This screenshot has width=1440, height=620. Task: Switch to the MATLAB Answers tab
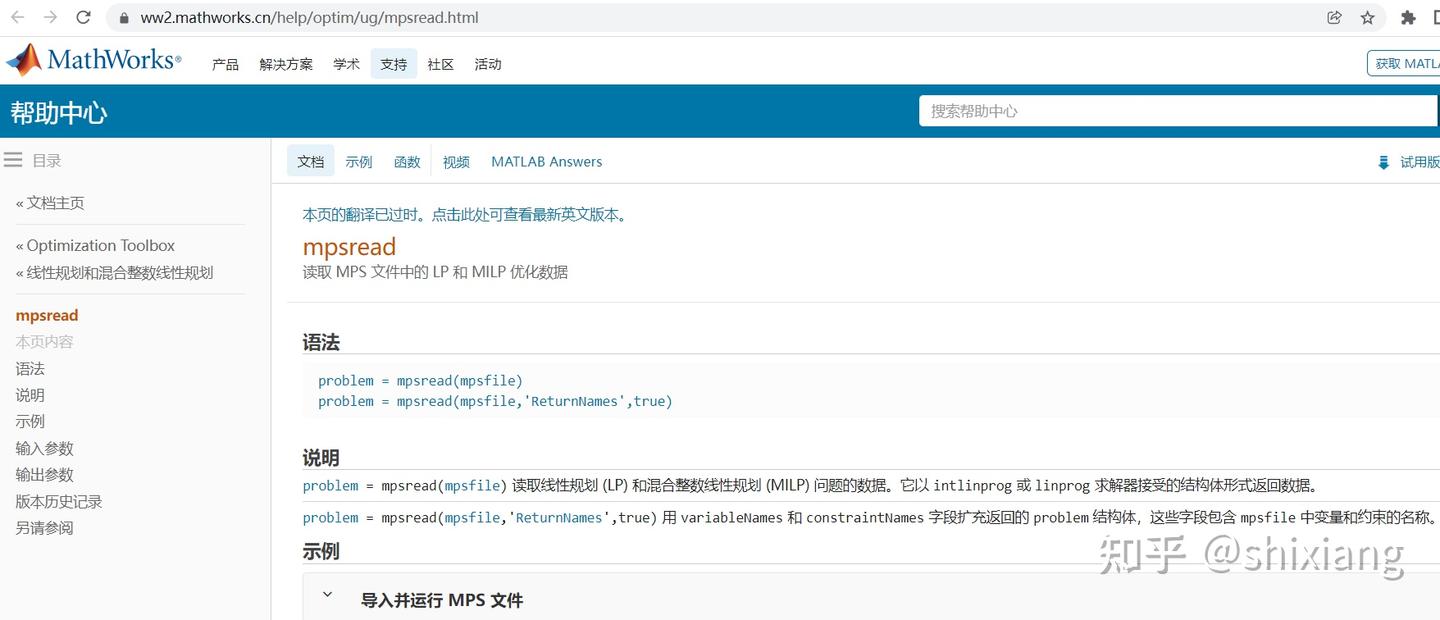[x=546, y=161]
